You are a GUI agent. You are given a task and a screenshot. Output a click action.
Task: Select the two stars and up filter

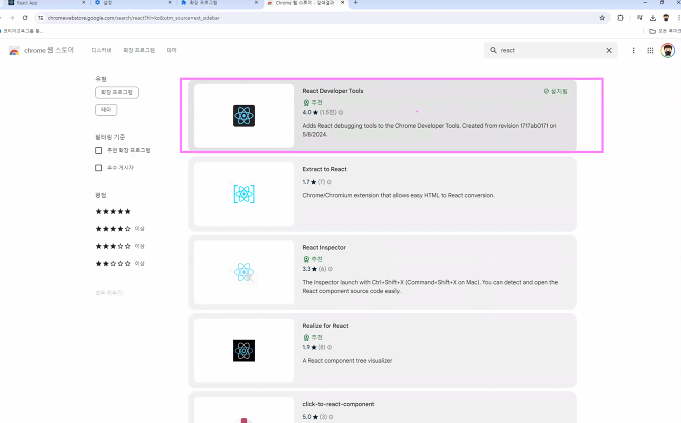pos(120,264)
